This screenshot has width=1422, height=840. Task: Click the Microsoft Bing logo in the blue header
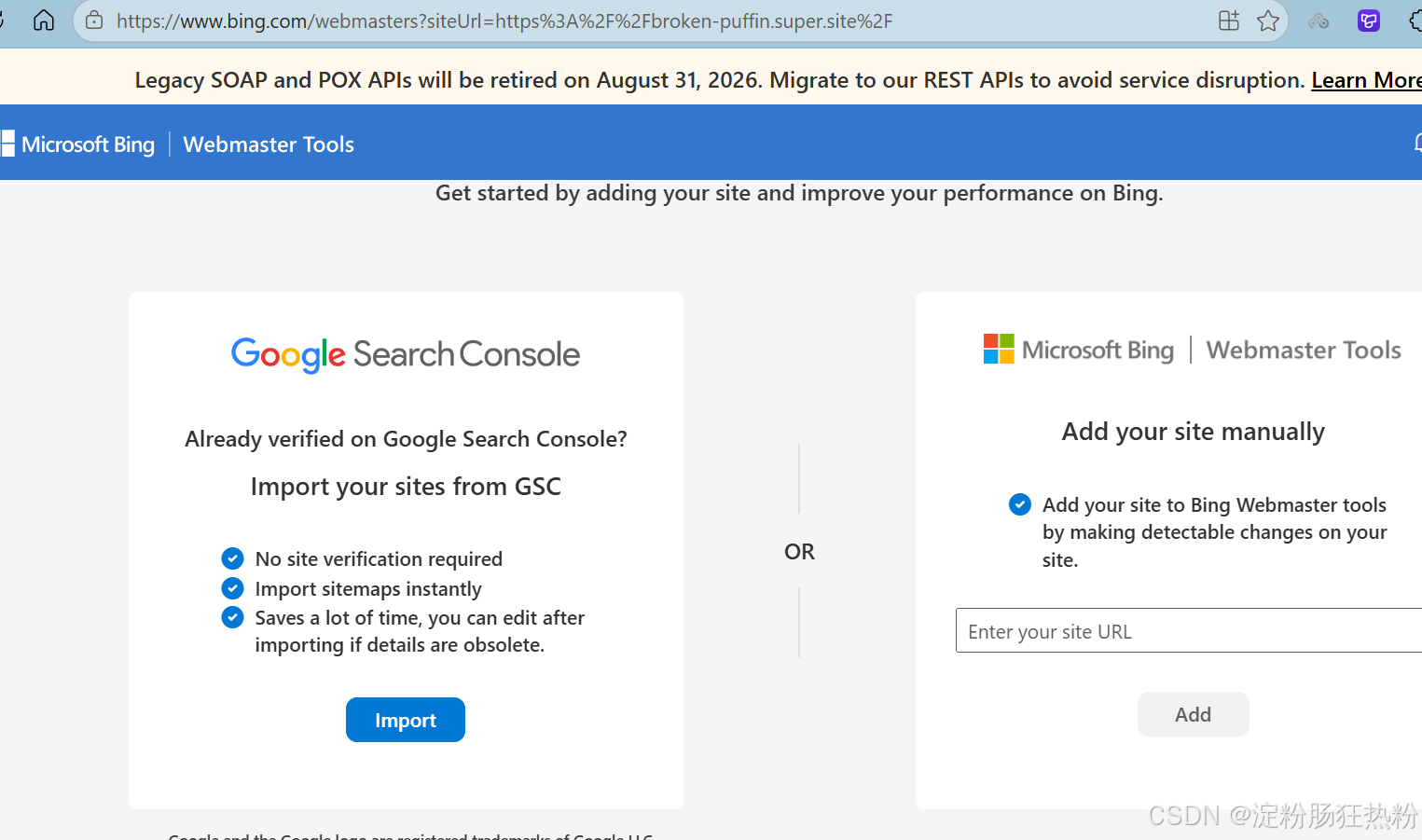click(78, 145)
